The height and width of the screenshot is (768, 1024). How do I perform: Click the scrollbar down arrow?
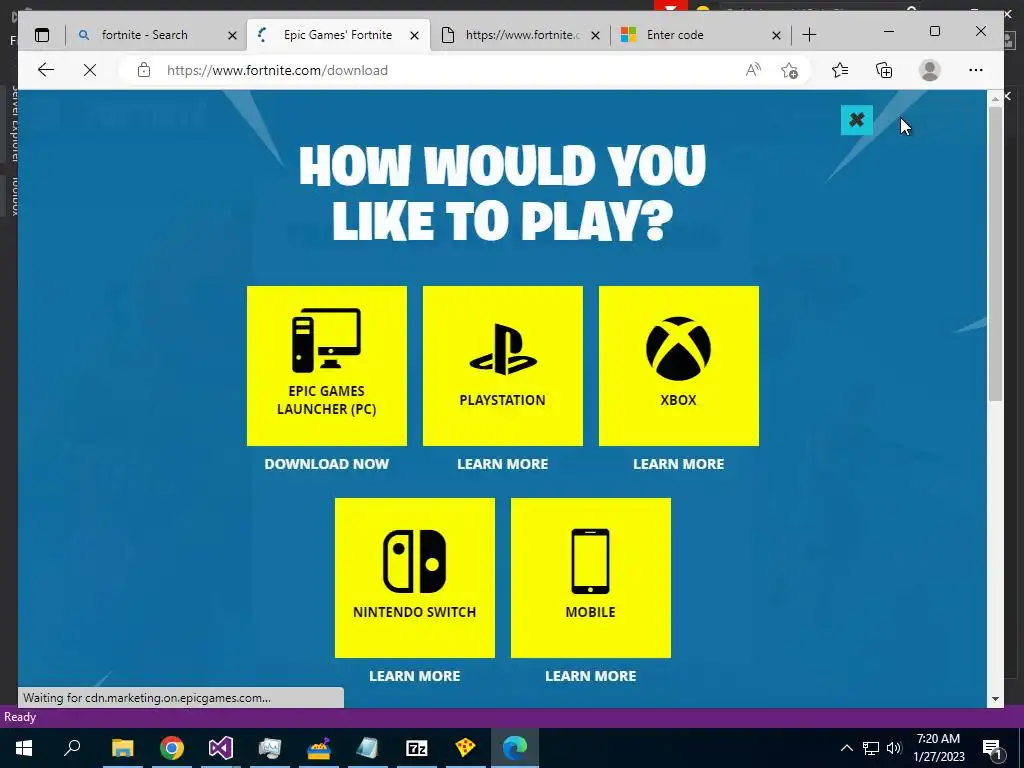point(995,699)
